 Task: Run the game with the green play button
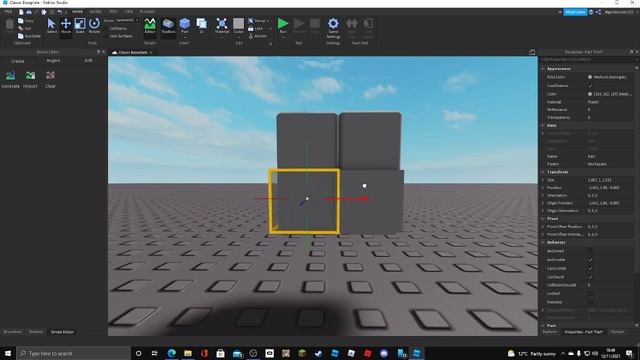tap(283, 24)
